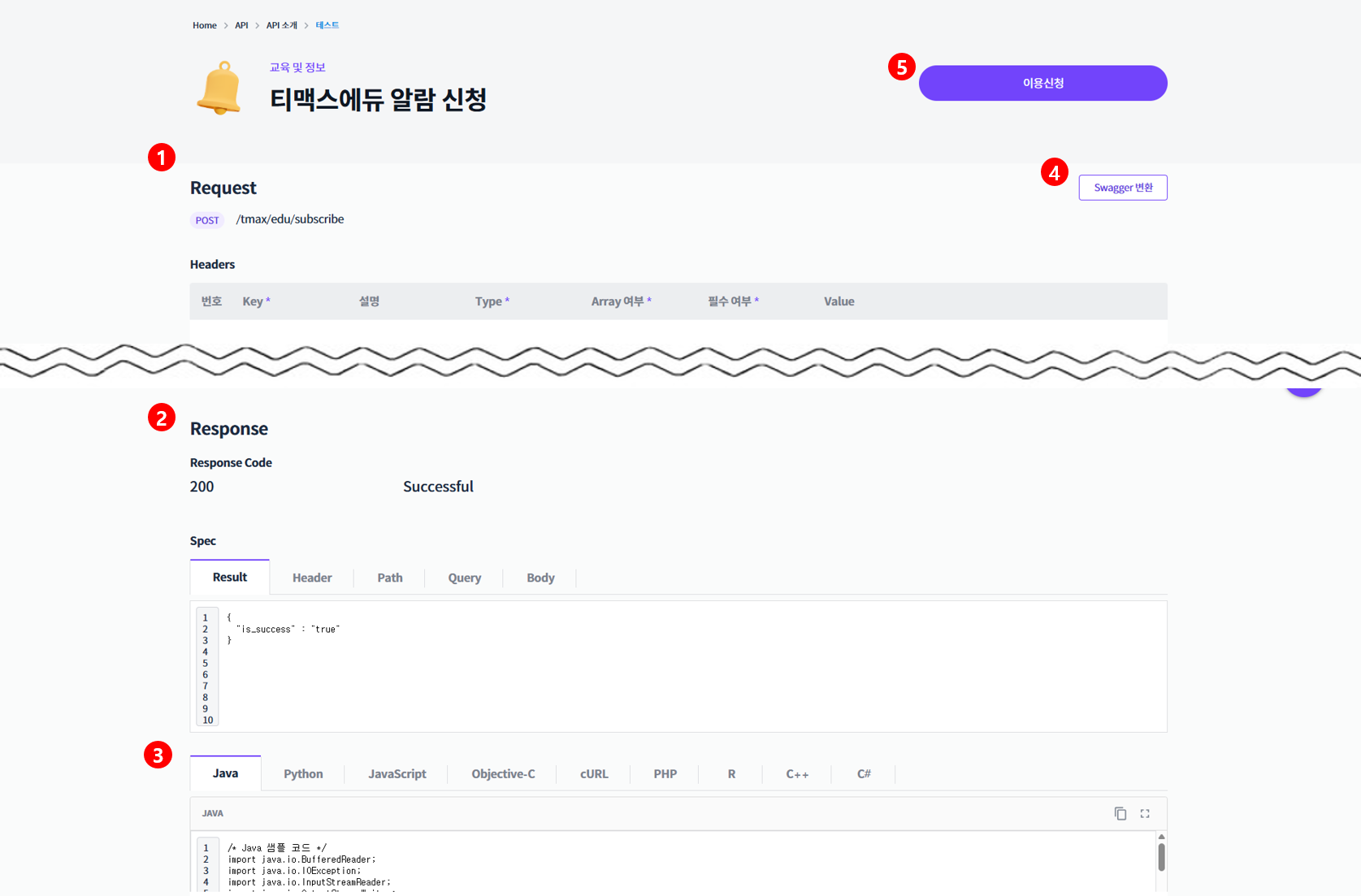The height and width of the screenshot is (896, 1361).
Task: Click the Request section heading
Action: point(223,188)
